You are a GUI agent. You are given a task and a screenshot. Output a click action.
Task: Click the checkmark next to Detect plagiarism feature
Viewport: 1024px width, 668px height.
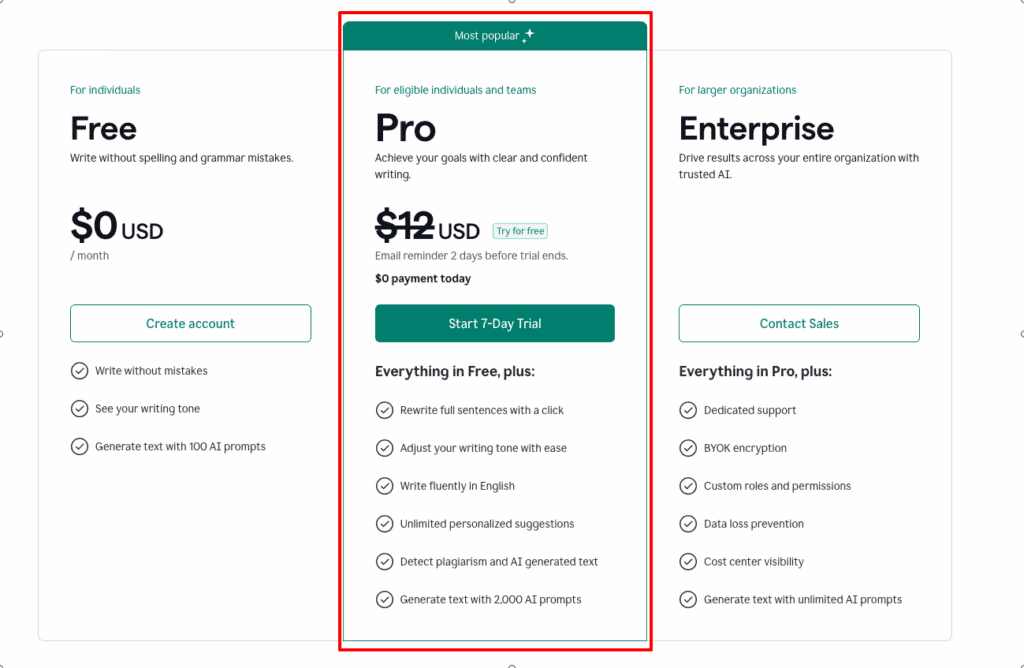pyautogui.click(x=385, y=562)
